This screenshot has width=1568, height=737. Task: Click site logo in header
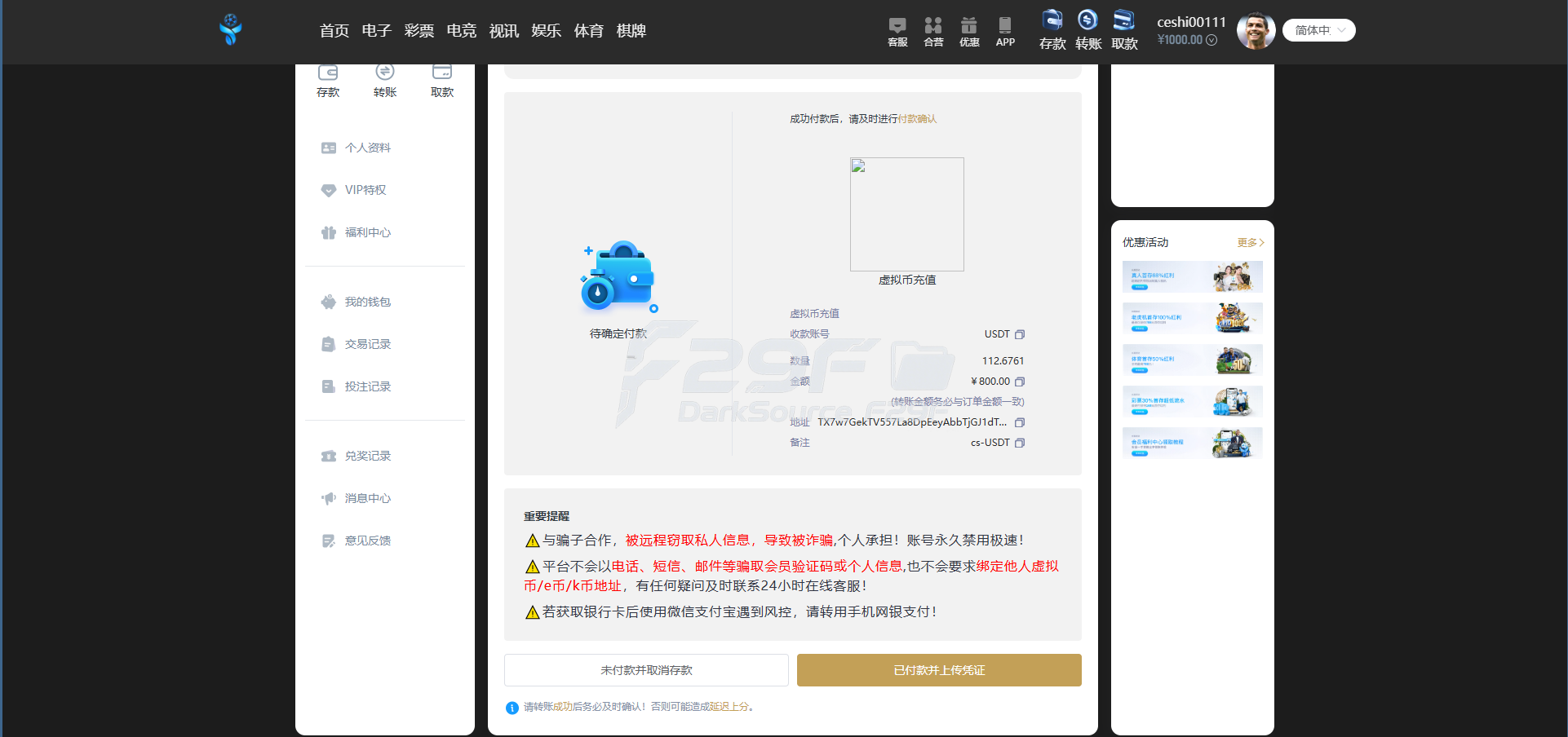coord(231,29)
